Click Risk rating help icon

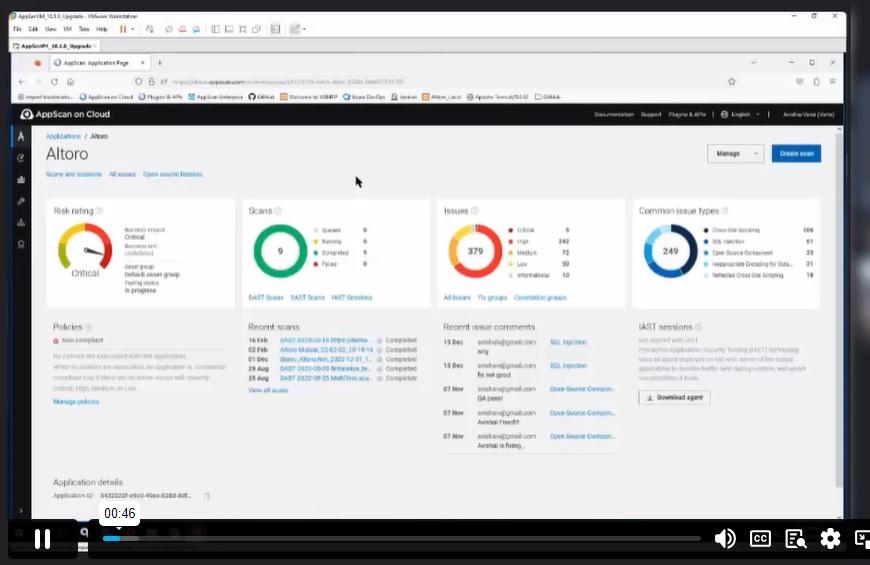[99, 211]
